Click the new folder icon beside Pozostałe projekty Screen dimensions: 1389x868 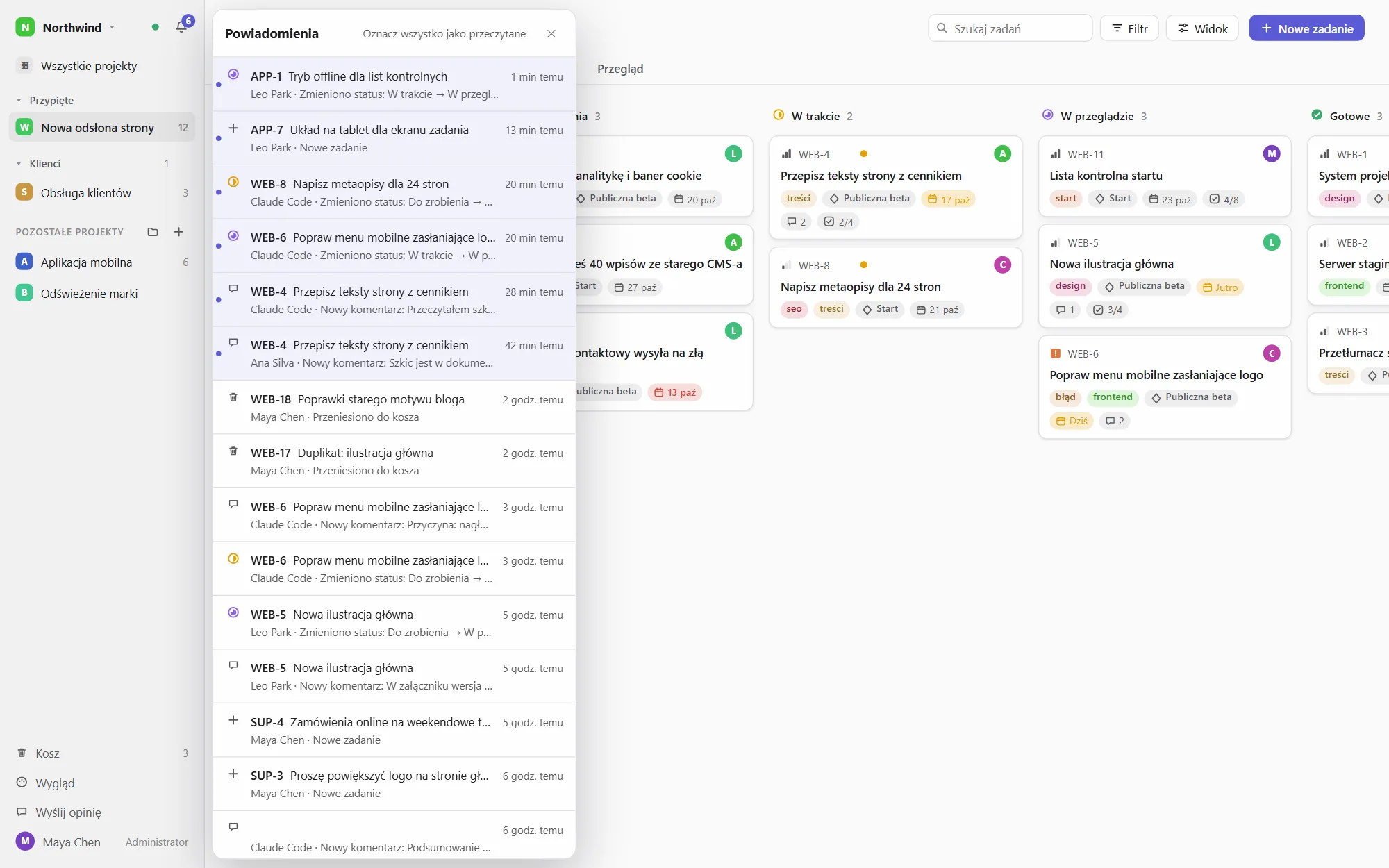click(153, 232)
